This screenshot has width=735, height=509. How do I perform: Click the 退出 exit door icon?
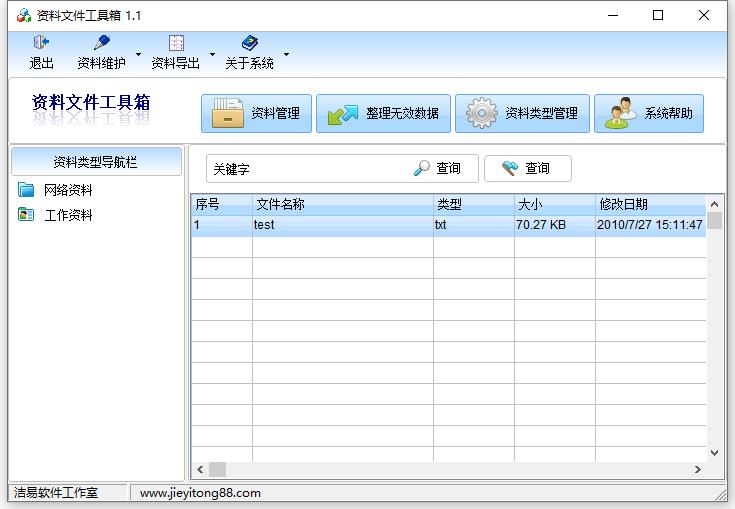[41, 43]
